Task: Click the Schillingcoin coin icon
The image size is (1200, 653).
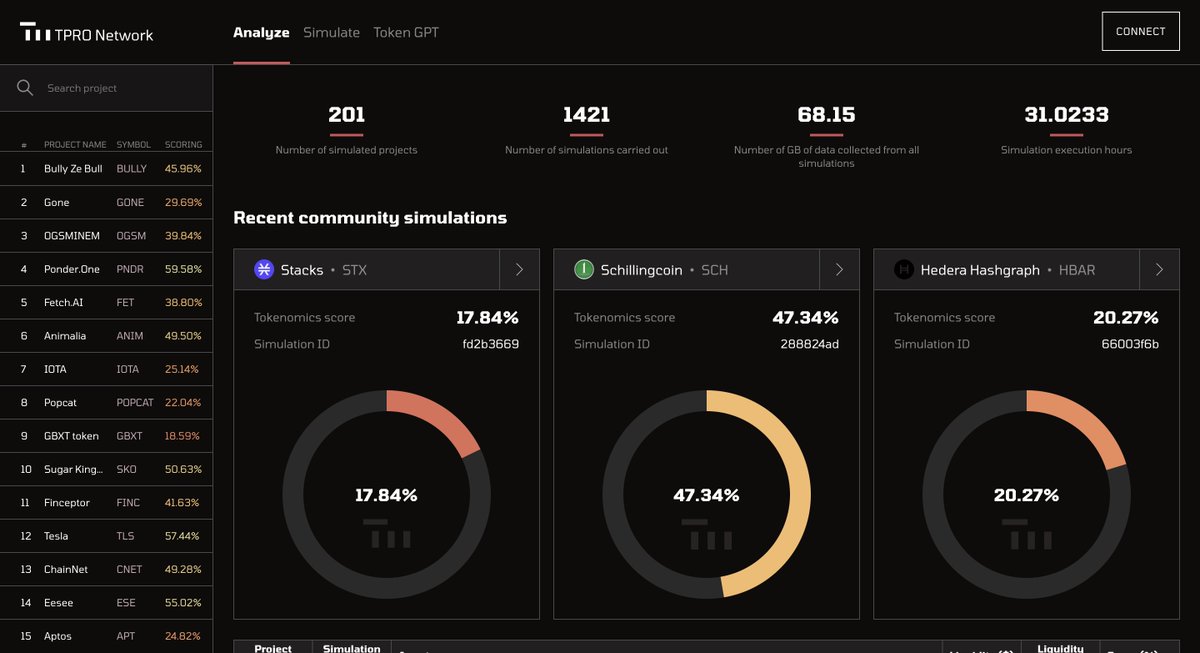Action: [x=584, y=270]
